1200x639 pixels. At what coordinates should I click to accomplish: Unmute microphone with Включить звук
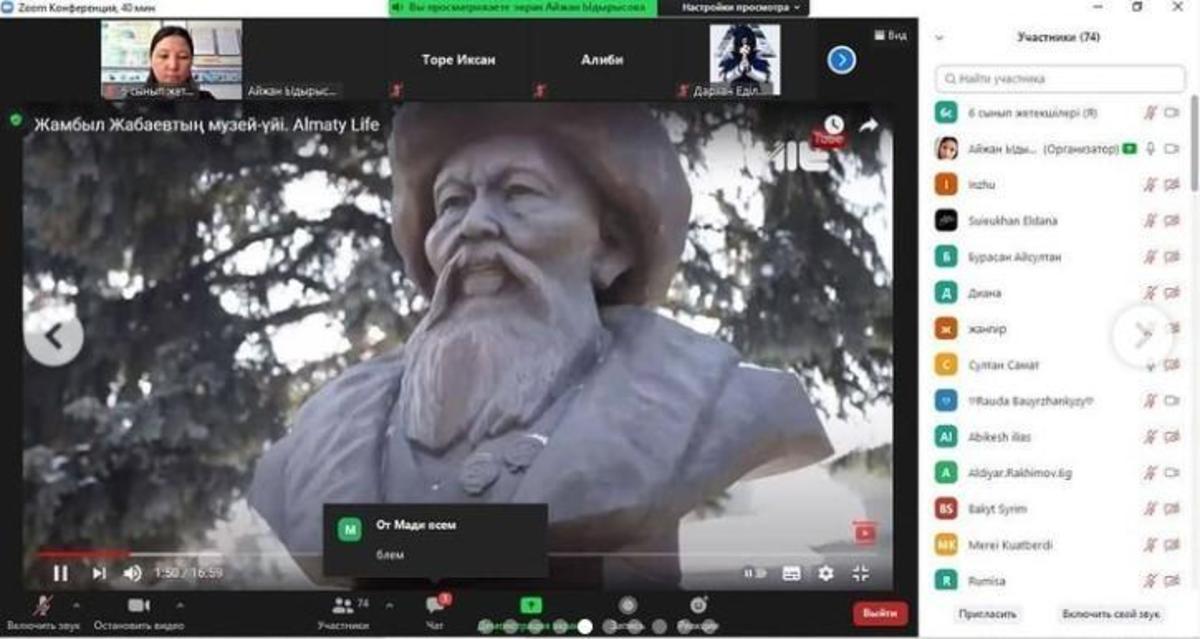pyautogui.click(x=43, y=612)
